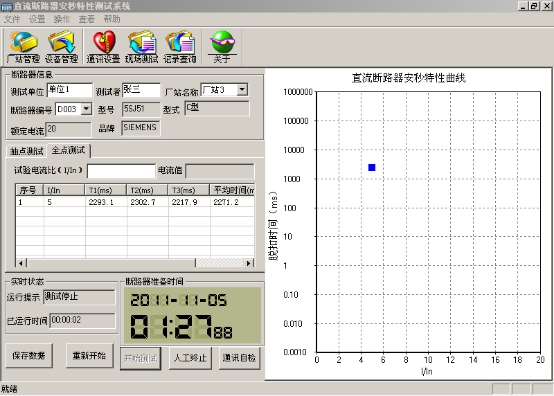Expand the 厂站名称 station name dropdown
Viewport: 554px width, 396px height.
click(x=242, y=89)
